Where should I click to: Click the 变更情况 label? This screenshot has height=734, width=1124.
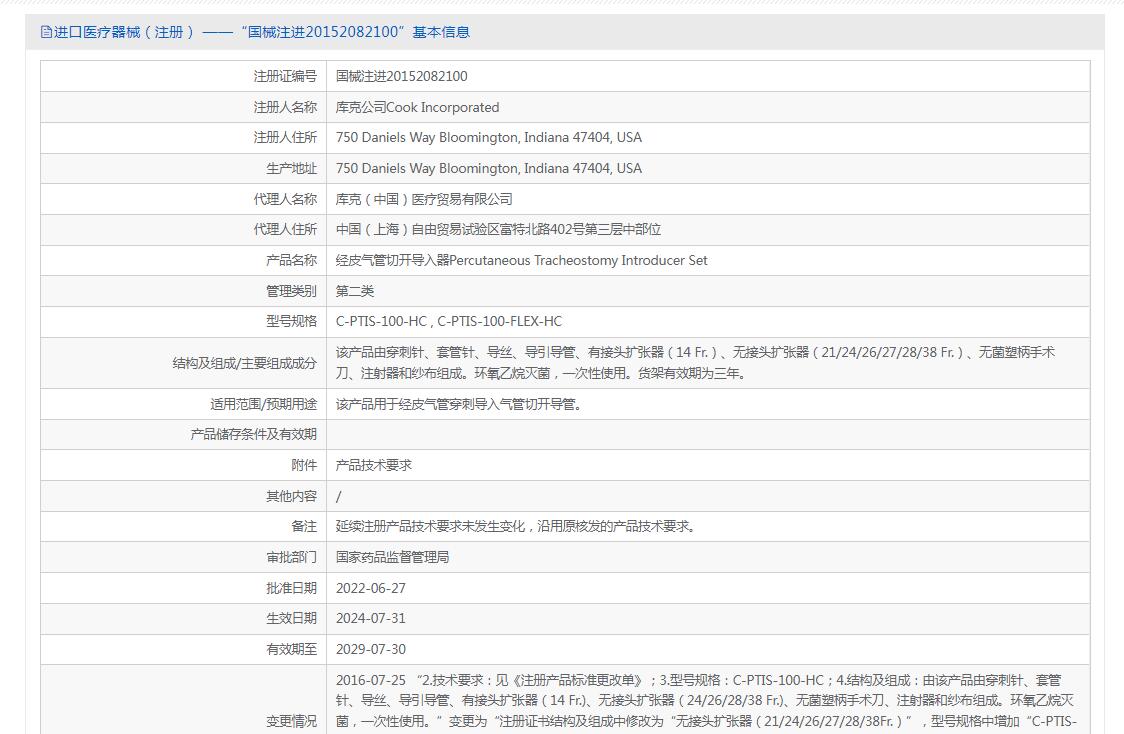pos(291,720)
